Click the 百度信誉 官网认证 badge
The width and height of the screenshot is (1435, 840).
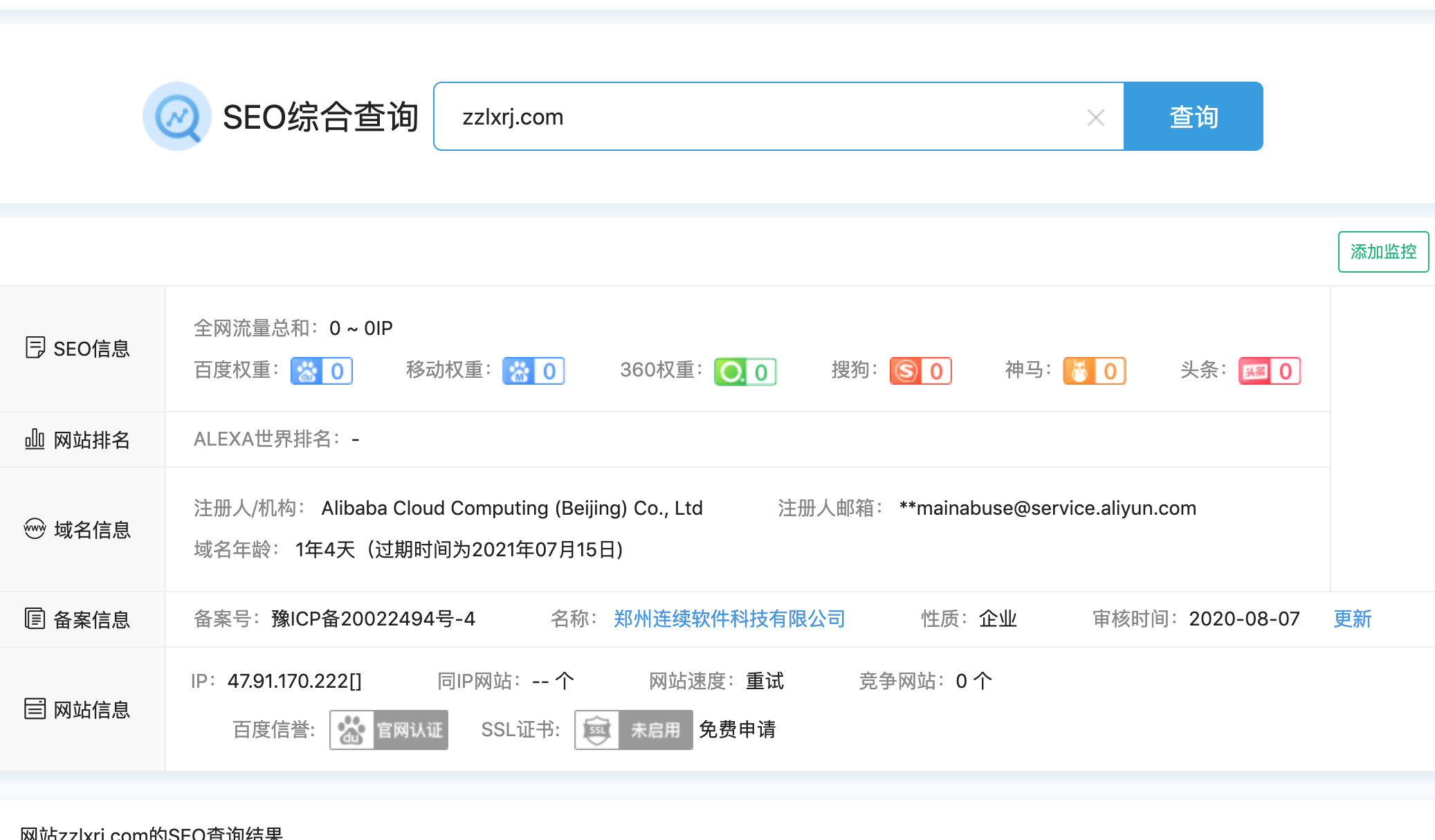tap(389, 730)
